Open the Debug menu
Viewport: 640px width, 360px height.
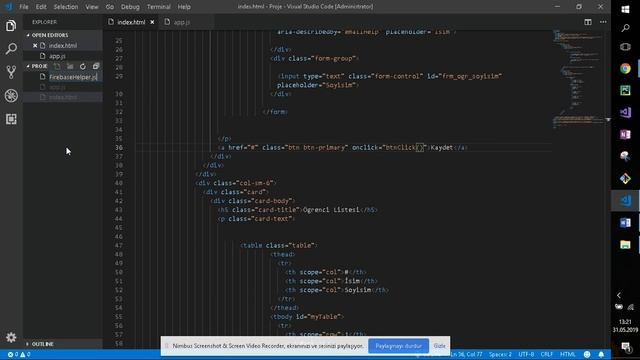130,7
